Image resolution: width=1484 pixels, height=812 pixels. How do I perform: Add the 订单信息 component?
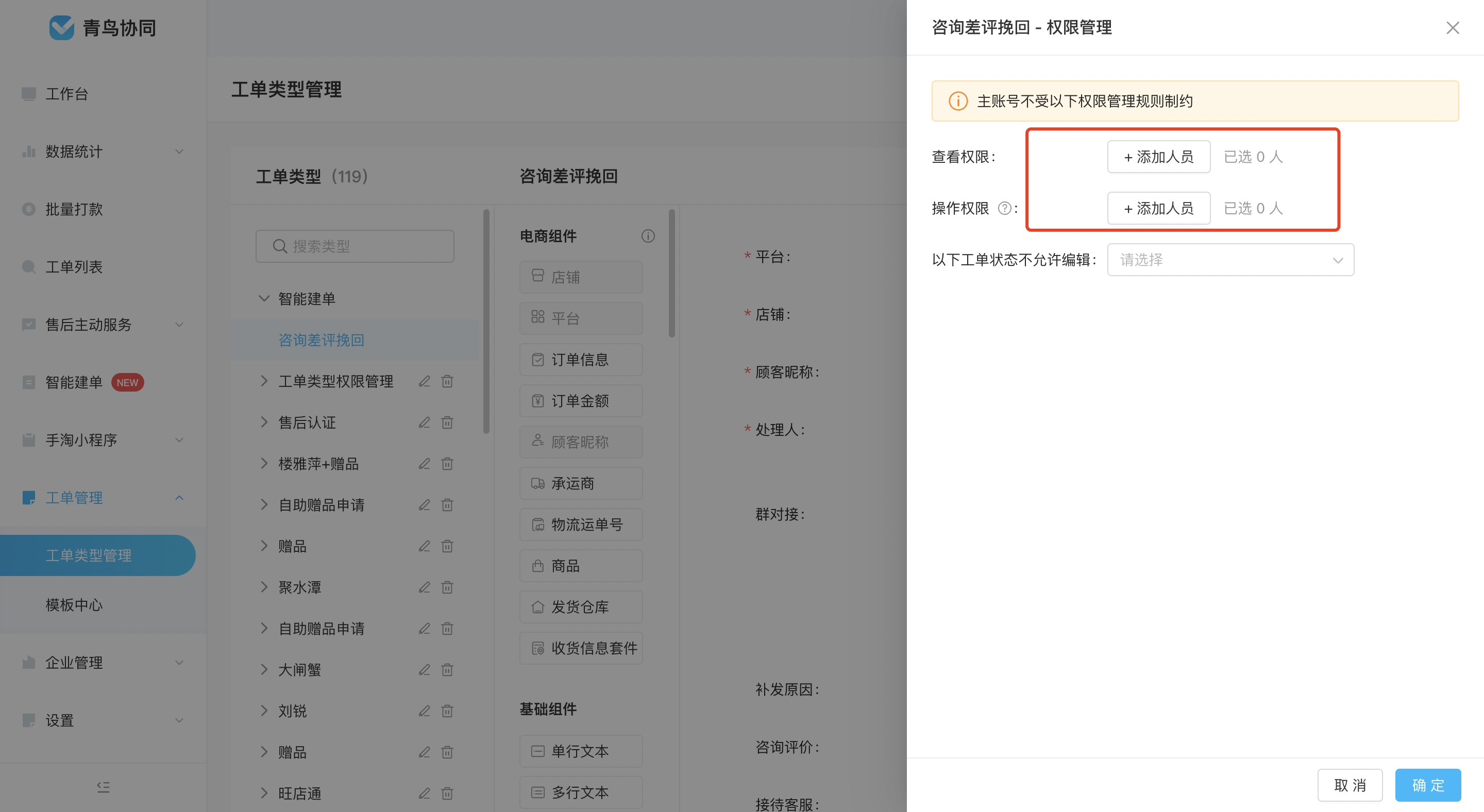[581, 359]
